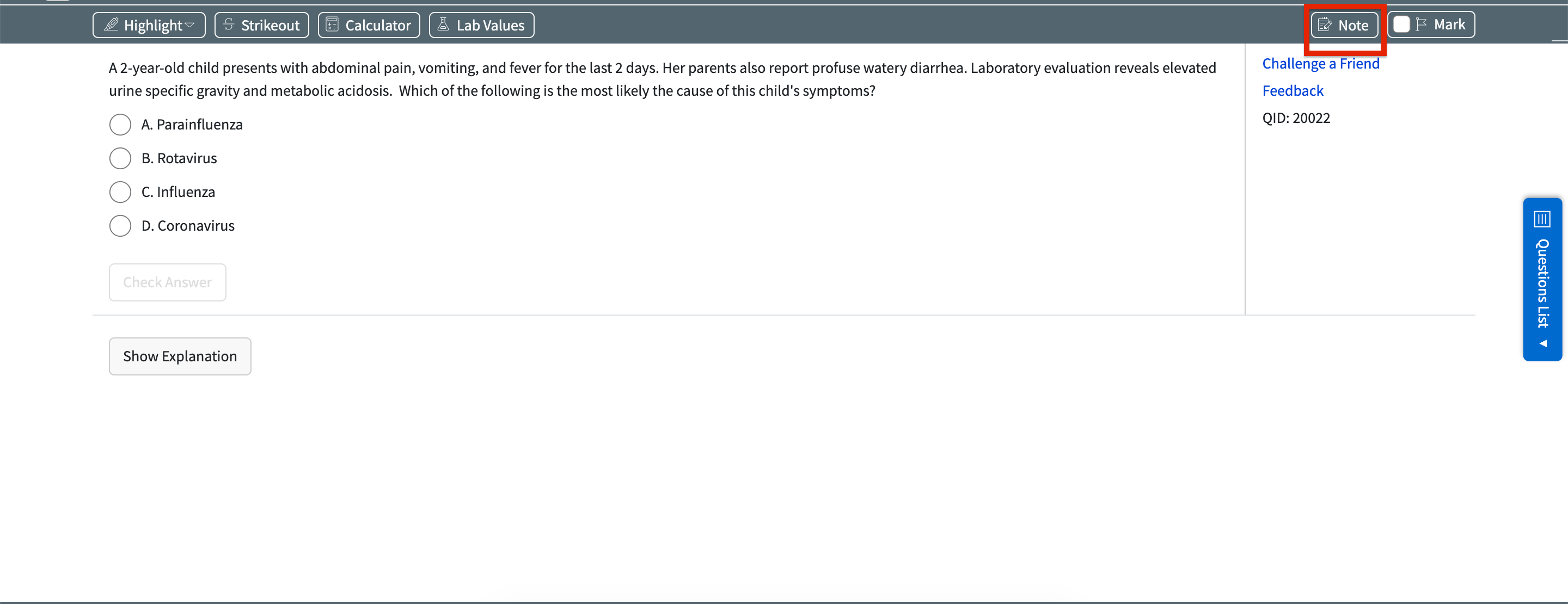1568x604 pixels.
Task: Open Lab Values flask icon
Action: point(443,25)
